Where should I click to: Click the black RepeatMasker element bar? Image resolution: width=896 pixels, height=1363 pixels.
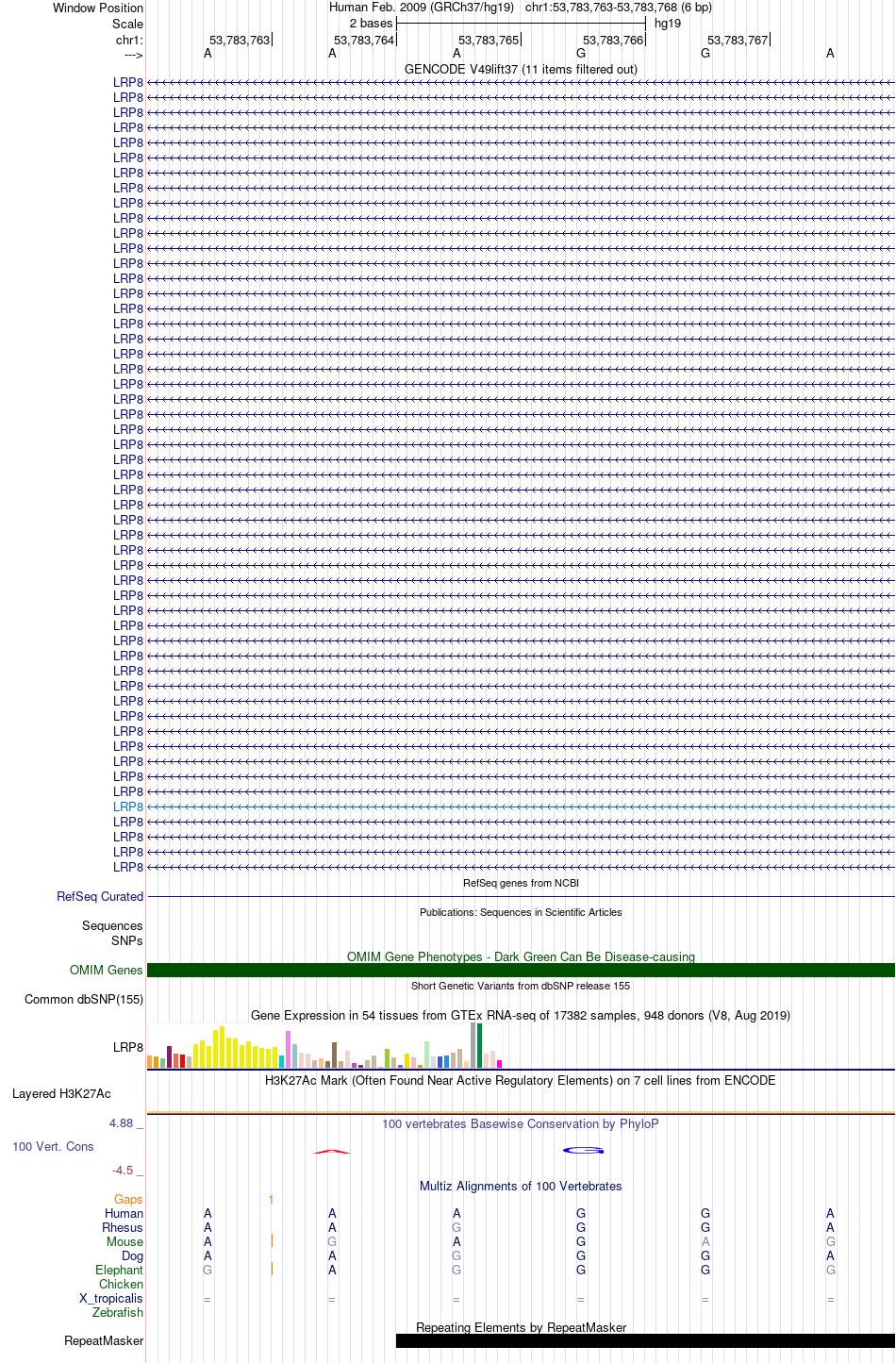tap(645, 1341)
